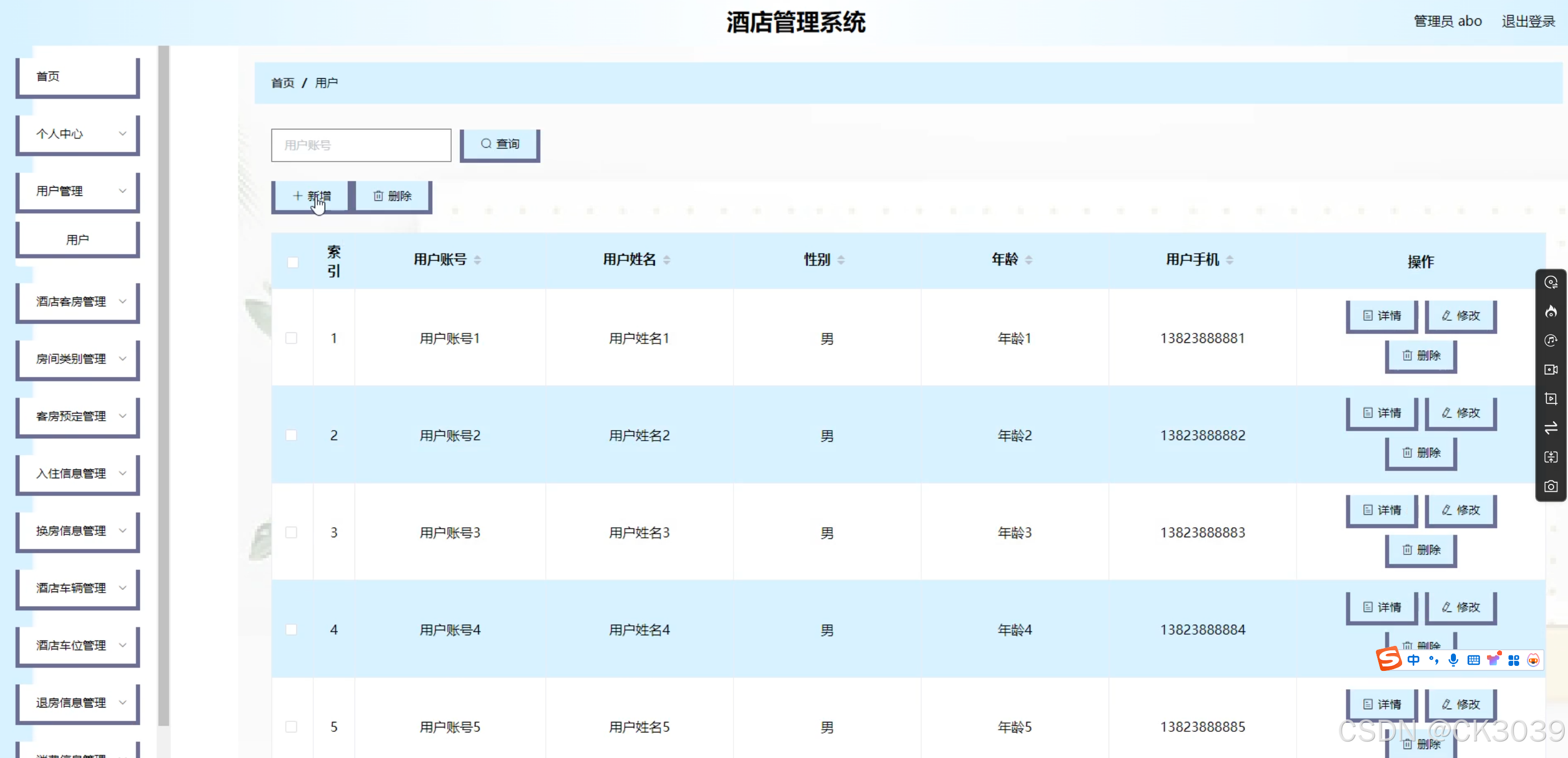Select the 用户 submenu item in sidebar

pyautogui.click(x=78, y=240)
